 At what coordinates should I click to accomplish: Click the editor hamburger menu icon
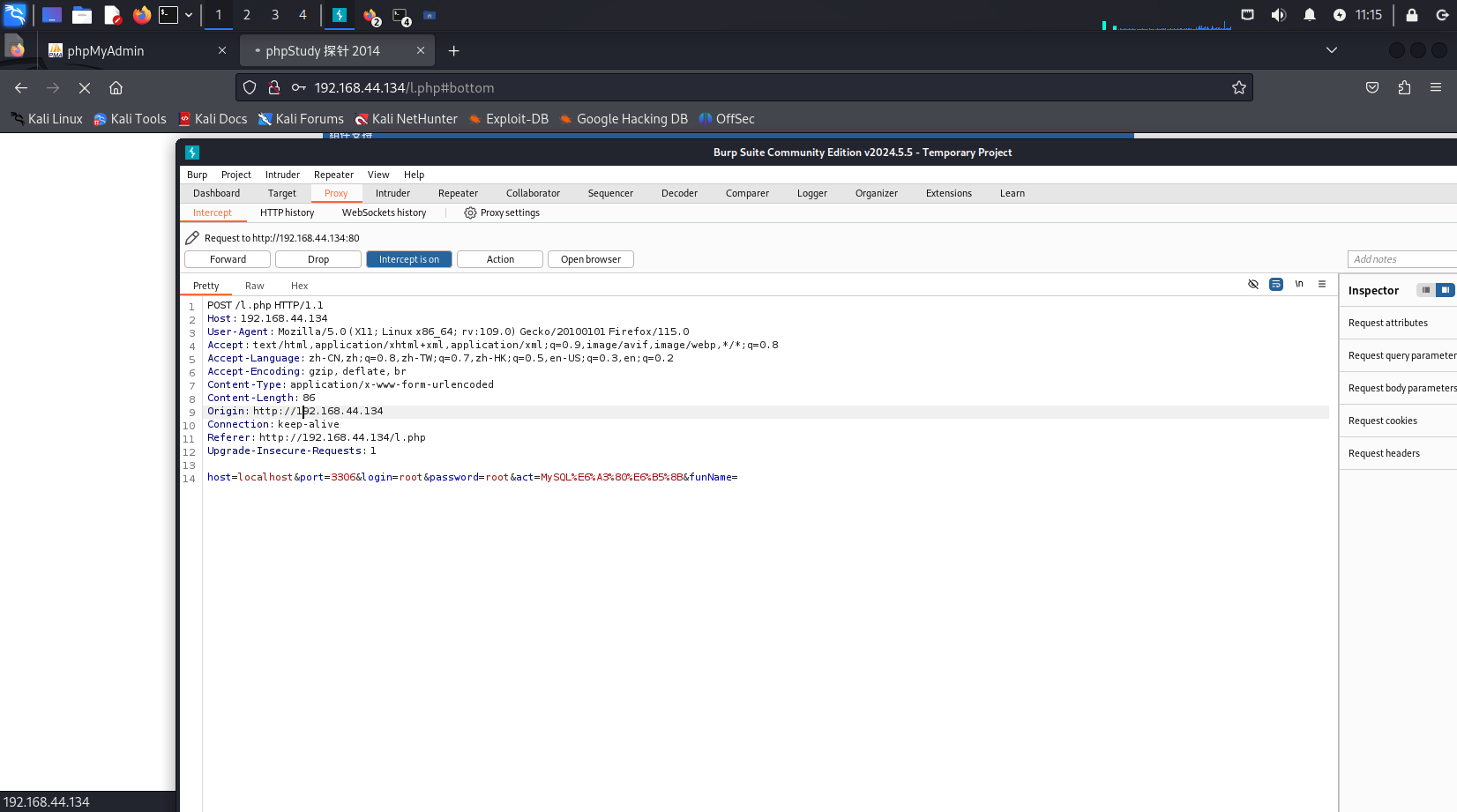click(1321, 284)
